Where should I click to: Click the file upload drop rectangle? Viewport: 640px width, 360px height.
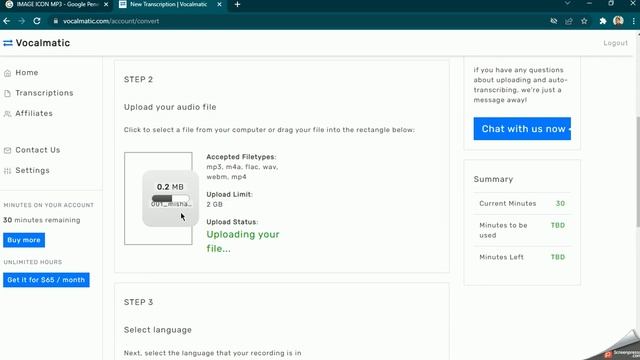click(158, 198)
